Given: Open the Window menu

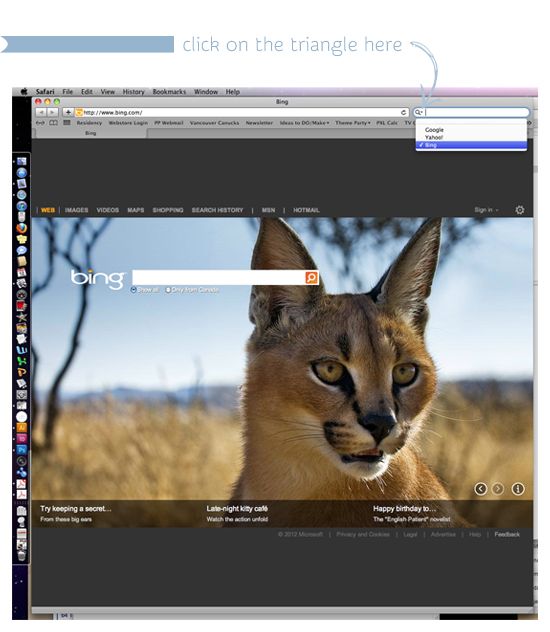Looking at the screenshot, I should tap(205, 91).
